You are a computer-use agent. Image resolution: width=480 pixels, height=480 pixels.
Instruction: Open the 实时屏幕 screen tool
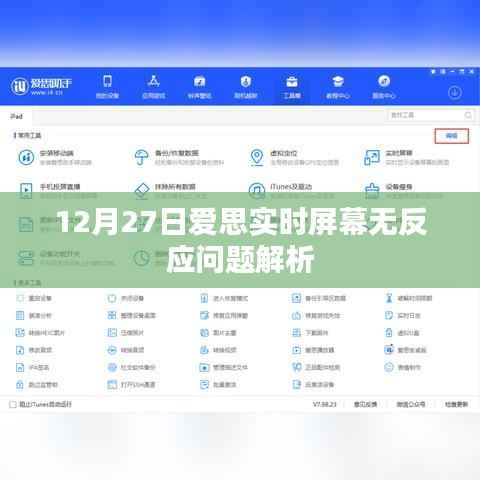[x=407, y=157]
